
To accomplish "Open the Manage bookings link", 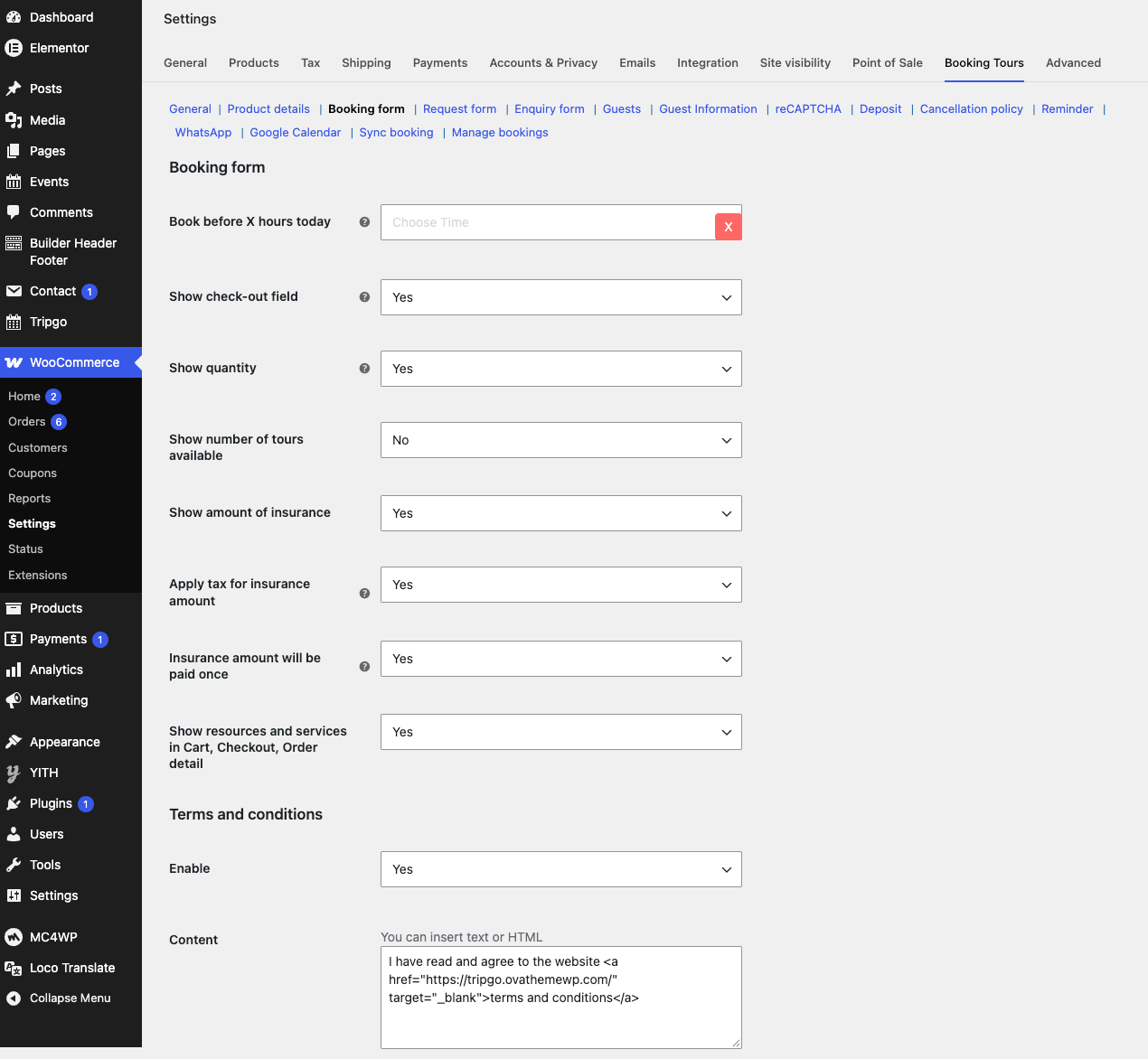I will pos(500,133).
